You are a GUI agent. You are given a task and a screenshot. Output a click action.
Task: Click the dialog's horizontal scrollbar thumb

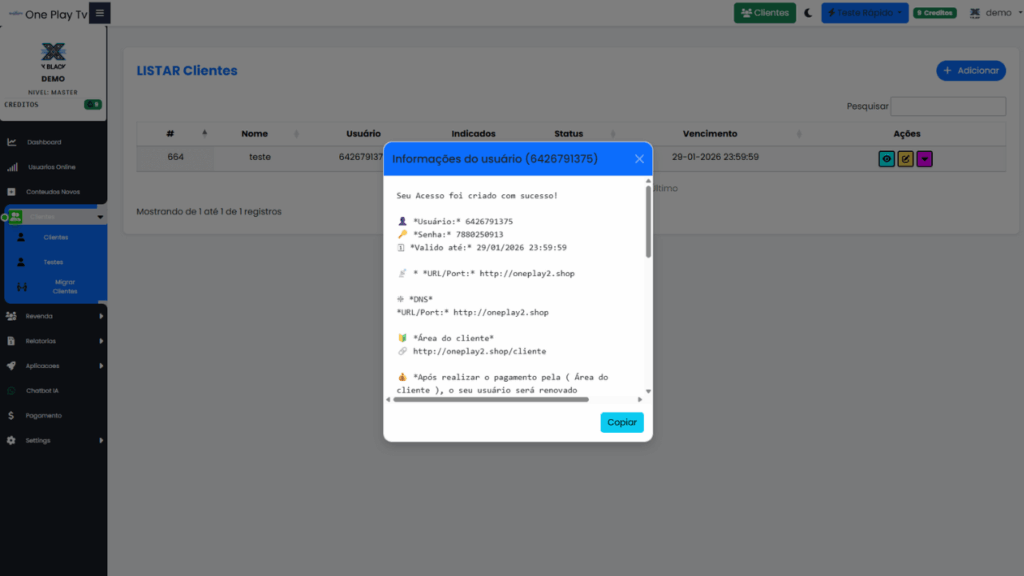click(x=491, y=400)
